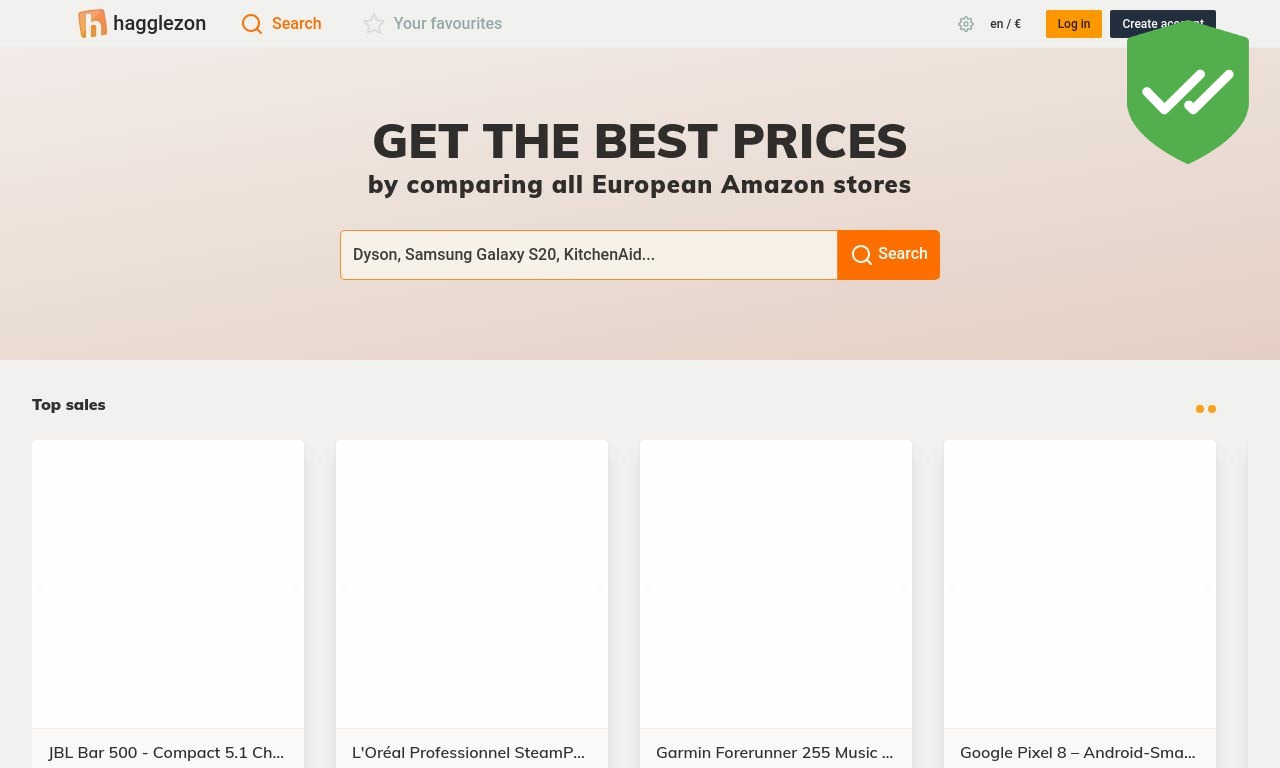Viewport: 1280px width, 768px height.
Task: Click the favourites star icon
Action: tap(374, 24)
